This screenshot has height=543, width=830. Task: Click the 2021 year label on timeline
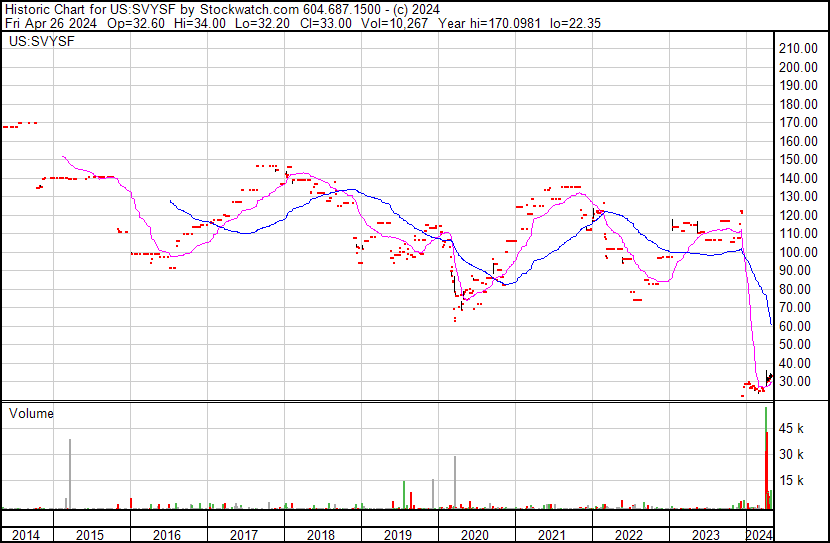tap(552, 535)
